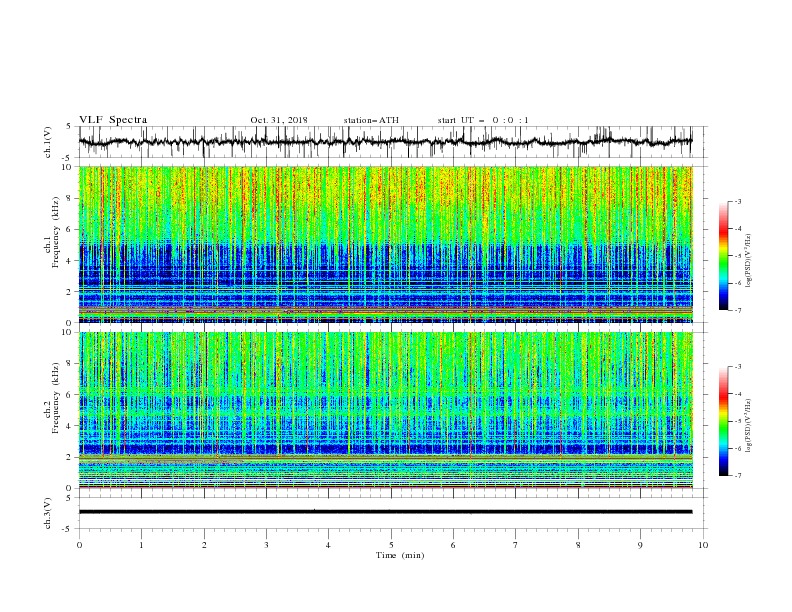Image resolution: width=792 pixels, height=612 pixels.
Task: Click the ch.2 color bar "log(PSD)(V²/Hz)" label
Action: [x=749, y=426]
